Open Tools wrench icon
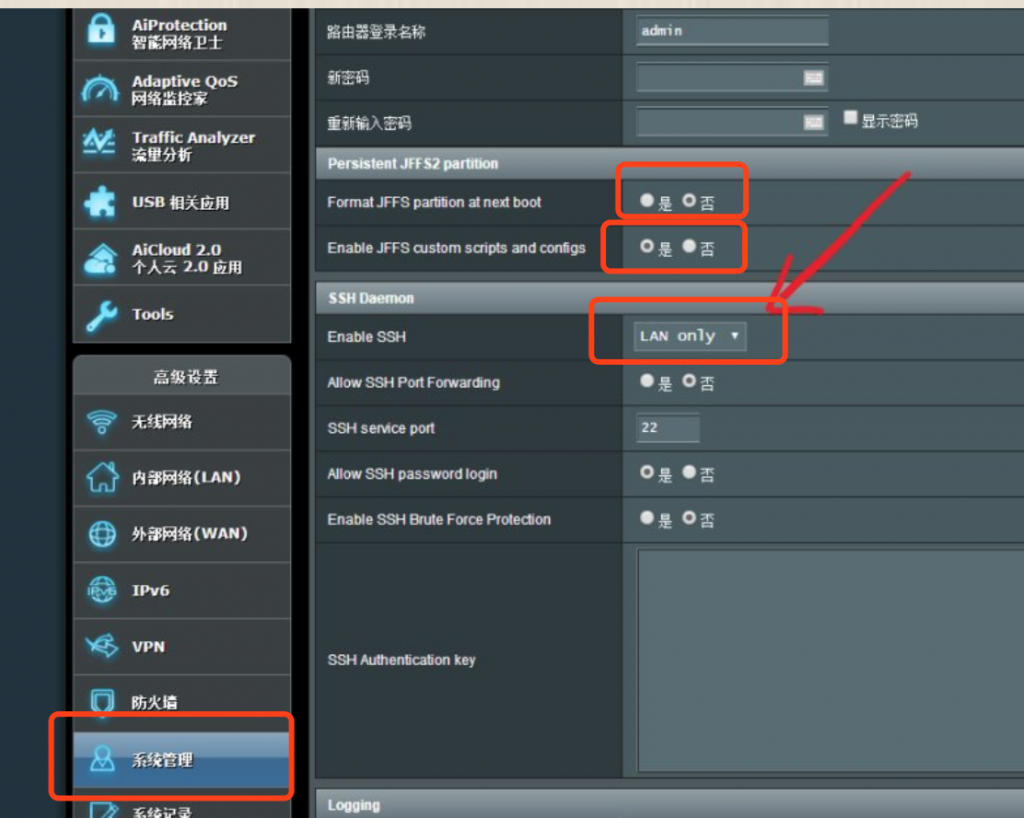The width and height of the screenshot is (1024, 818). tap(101, 315)
